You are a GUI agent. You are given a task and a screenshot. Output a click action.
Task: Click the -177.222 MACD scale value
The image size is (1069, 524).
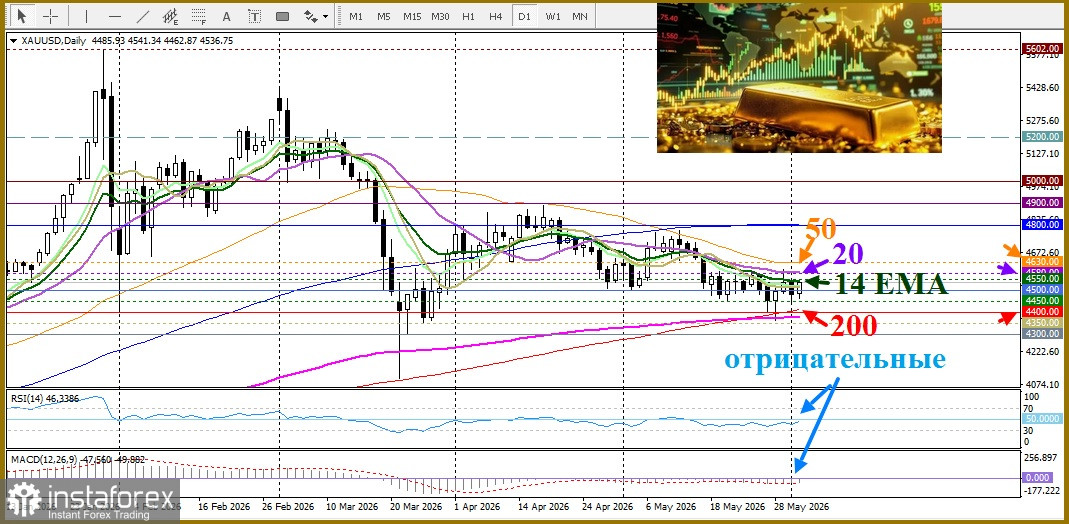[x=1043, y=491]
